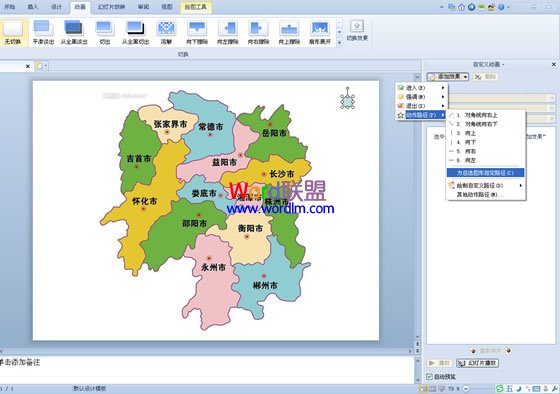
Task: Select the 无切换 no-transition thumbnail
Action: (x=13, y=33)
